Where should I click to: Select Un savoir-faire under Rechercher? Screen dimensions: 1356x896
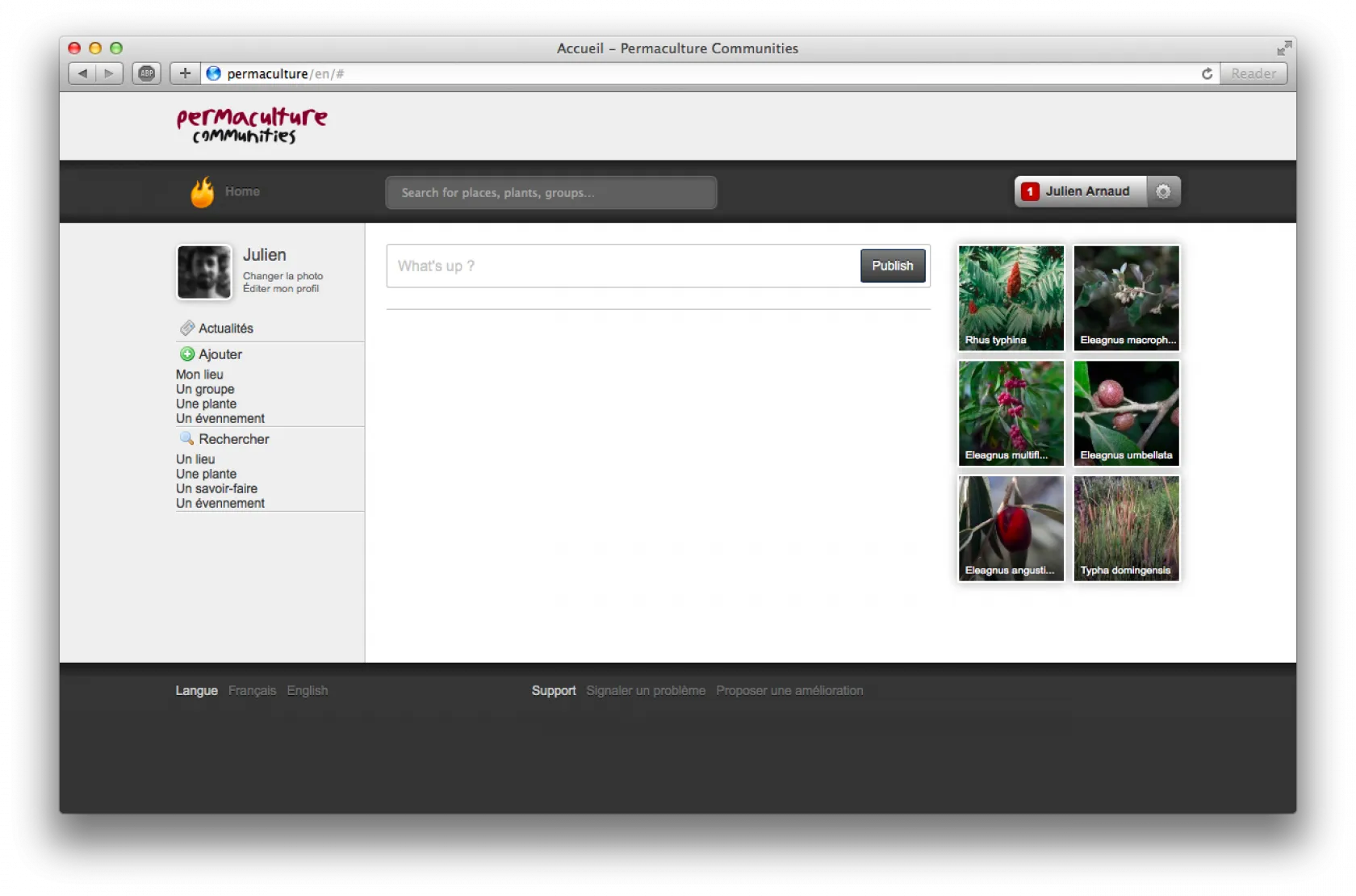pos(216,488)
